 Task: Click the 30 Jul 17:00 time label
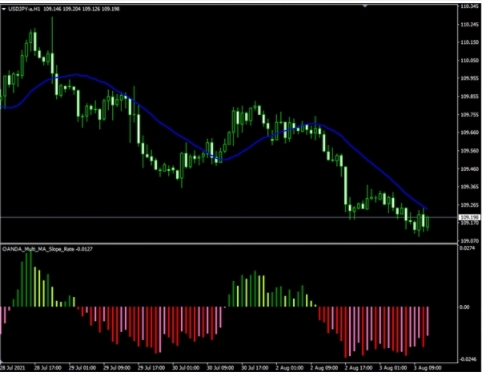click(255, 368)
